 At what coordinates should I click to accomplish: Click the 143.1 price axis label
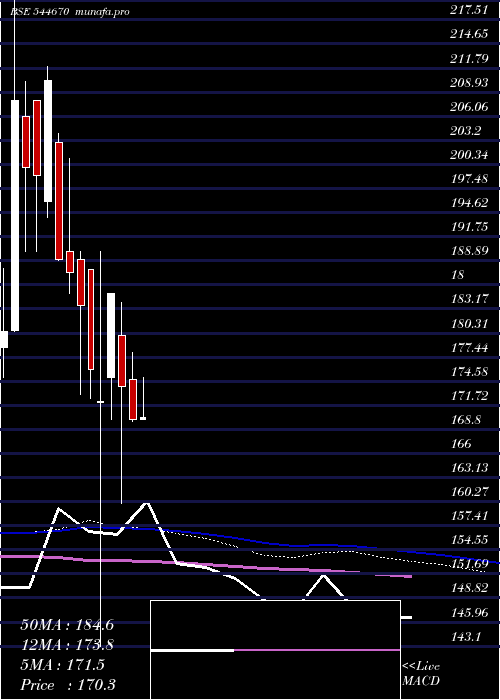click(x=466, y=637)
